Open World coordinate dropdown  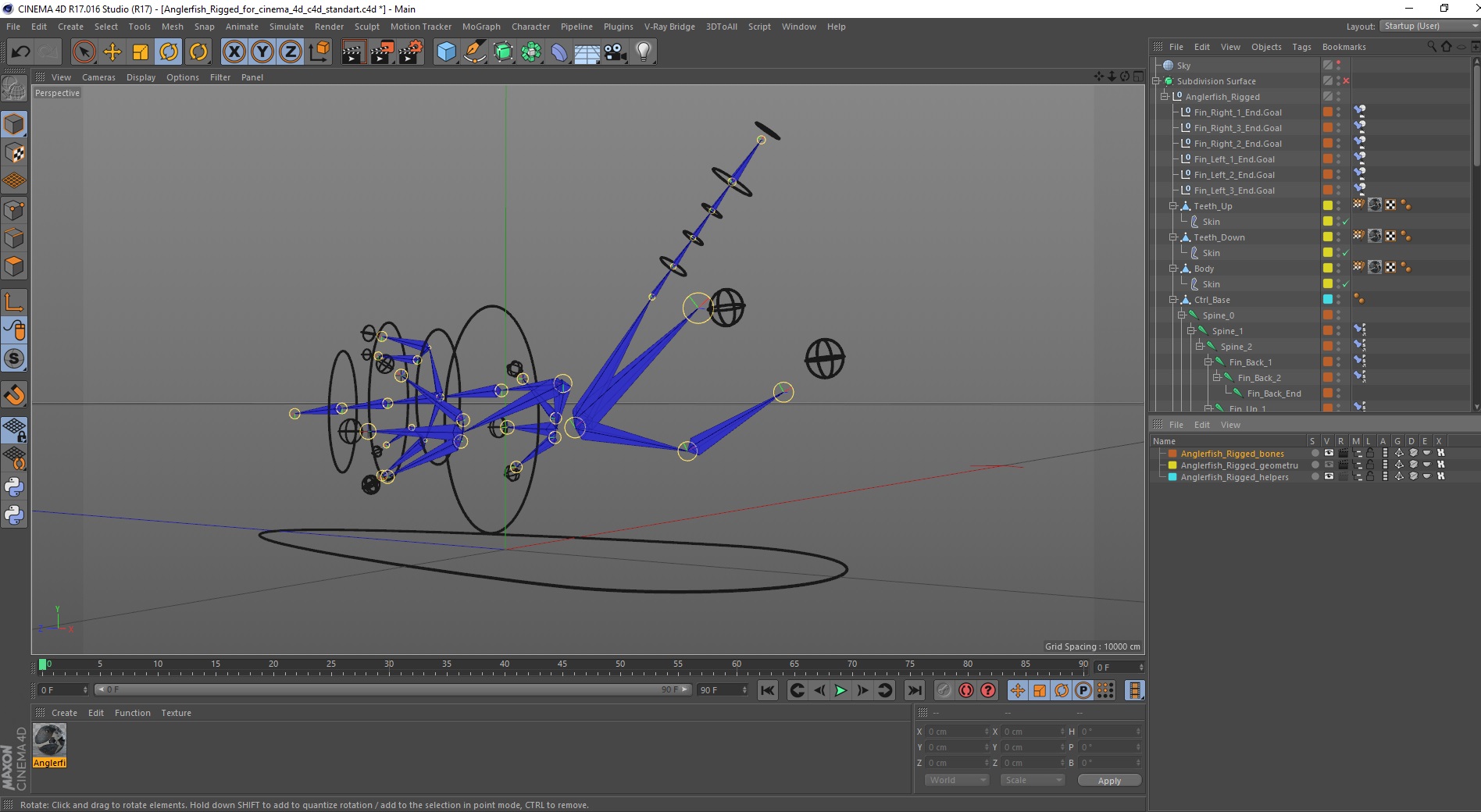(x=956, y=780)
